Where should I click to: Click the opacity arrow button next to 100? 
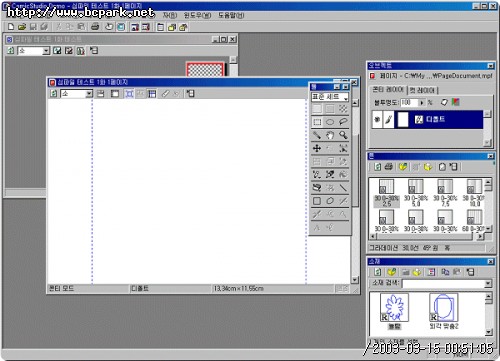[x=422, y=103]
